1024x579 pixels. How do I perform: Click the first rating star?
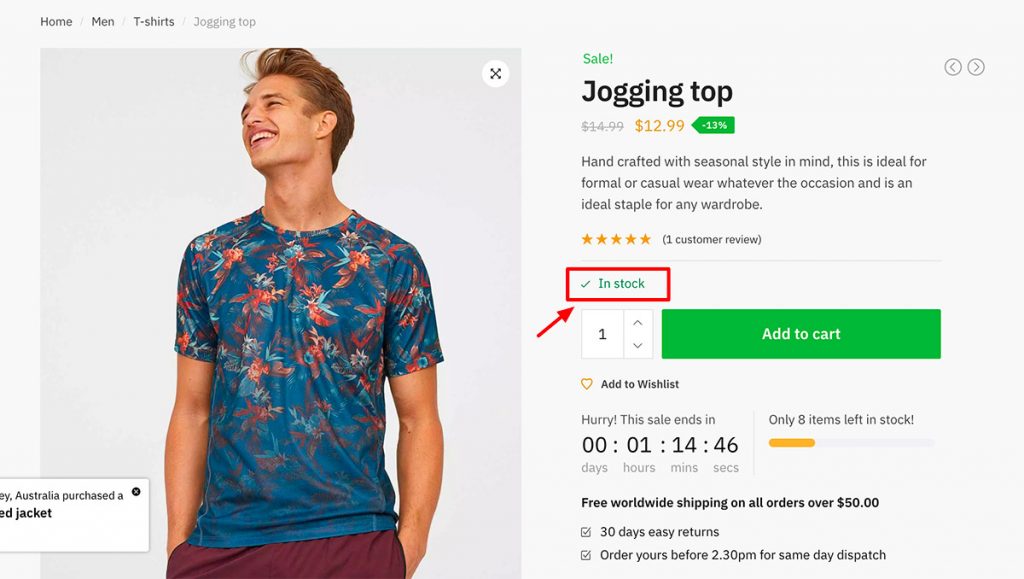click(x=585, y=240)
